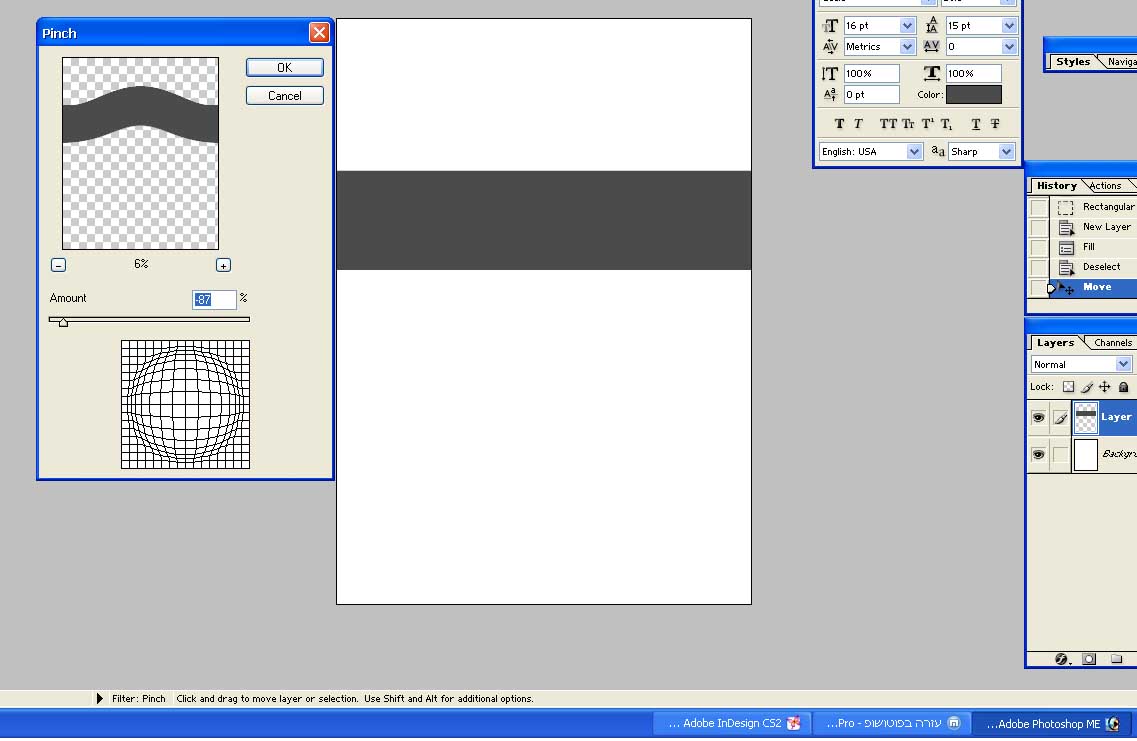Open the tracking 0 dropdown
Viewport: 1137px width, 741px height.
click(x=1009, y=47)
